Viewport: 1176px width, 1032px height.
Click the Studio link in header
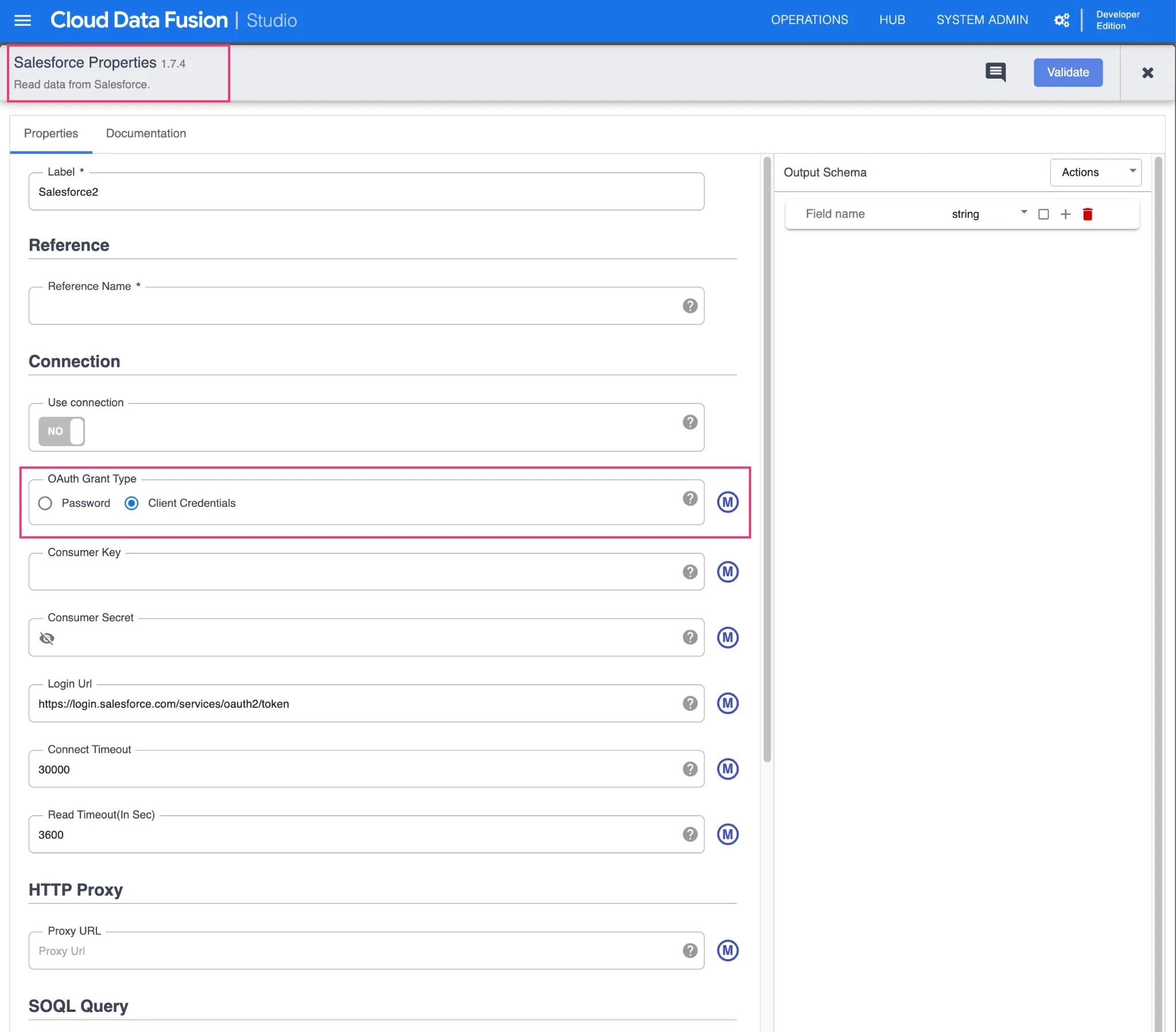272,21
